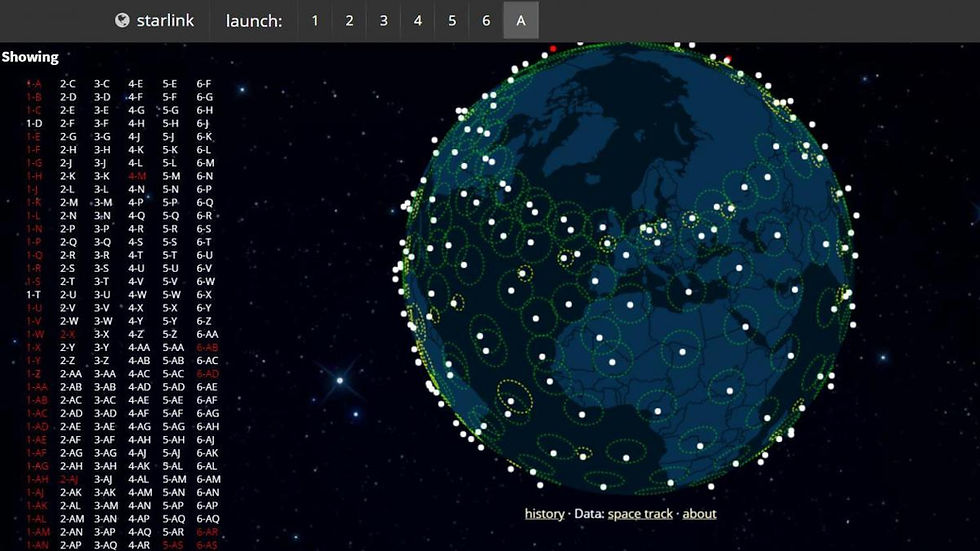
Task: Click satellite 2-AE entry
Action: 71,427
